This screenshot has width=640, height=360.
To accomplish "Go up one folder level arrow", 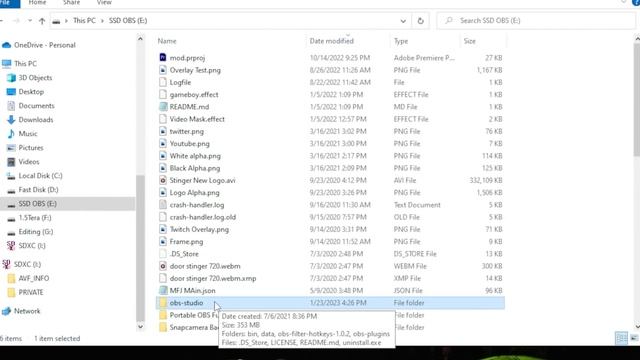I will pyautogui.click(x=42, y=21).
